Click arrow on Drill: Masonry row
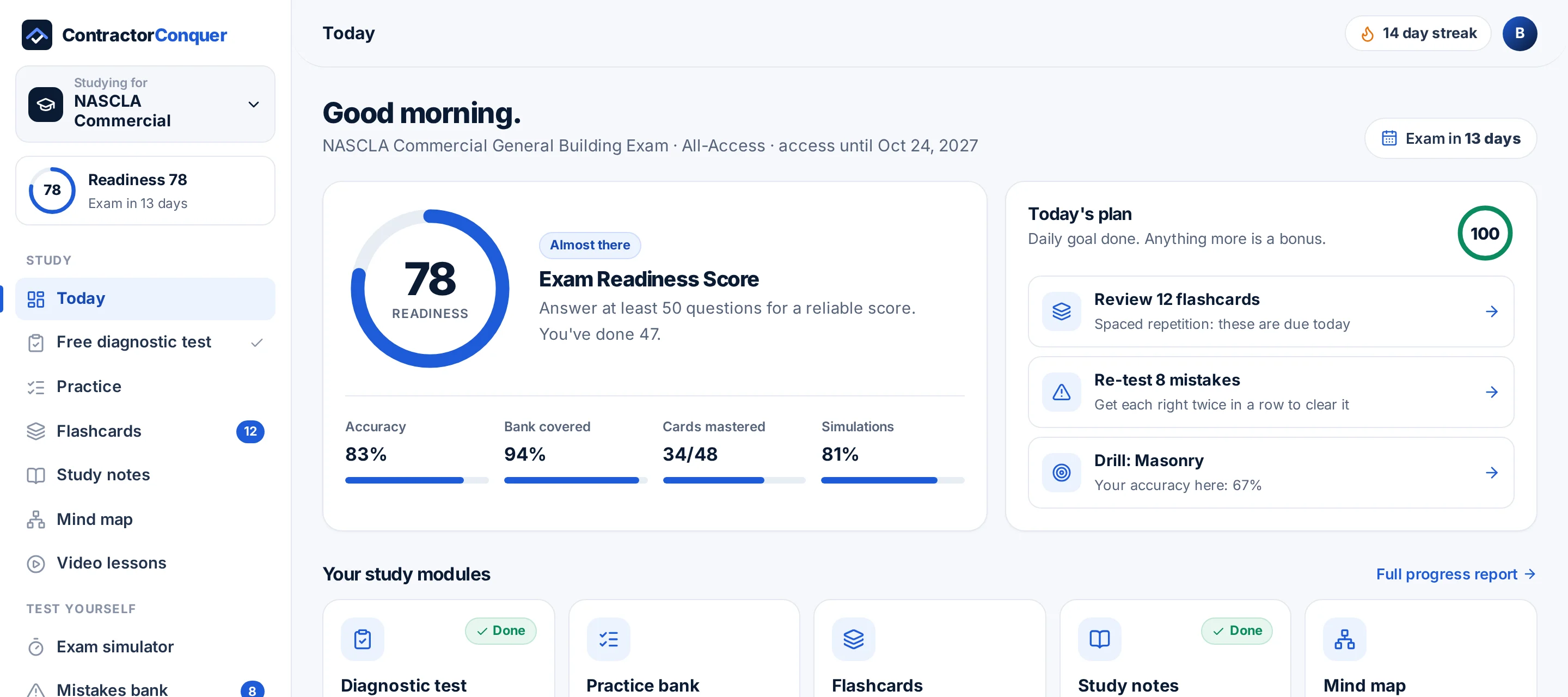Viewport: 1568px width, 697px height. point(1491,472)
